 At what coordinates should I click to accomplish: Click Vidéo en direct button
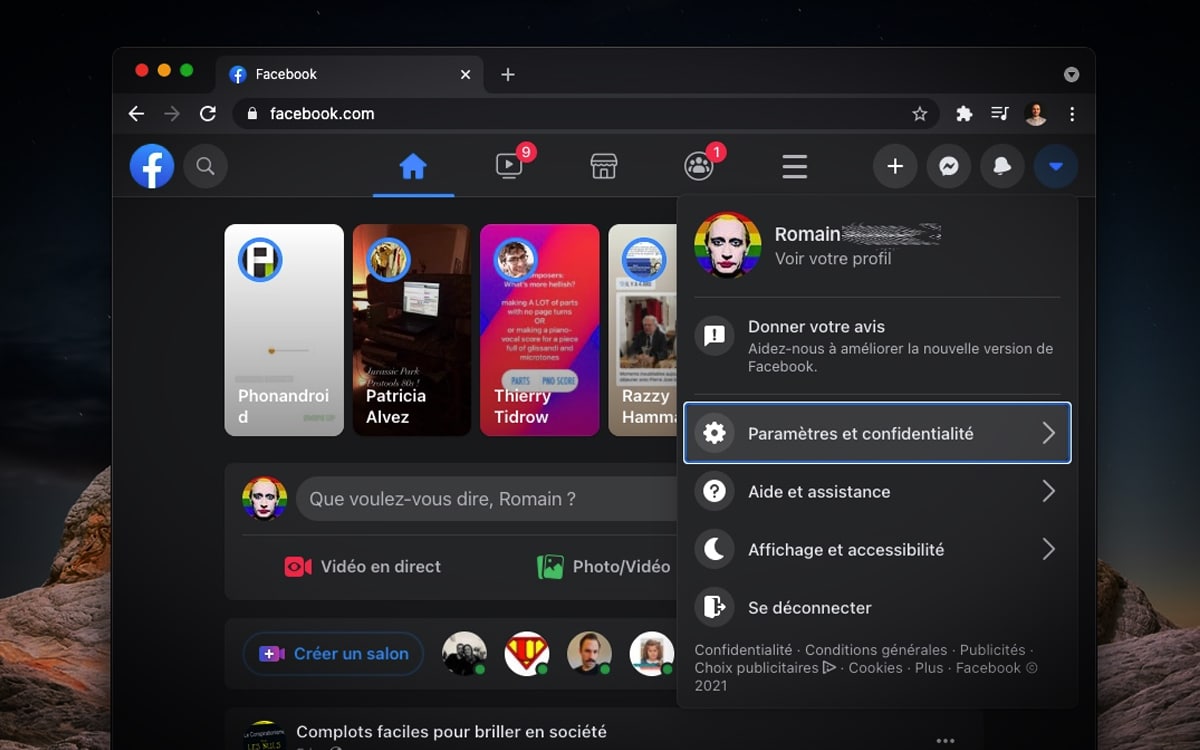(363, 567)
